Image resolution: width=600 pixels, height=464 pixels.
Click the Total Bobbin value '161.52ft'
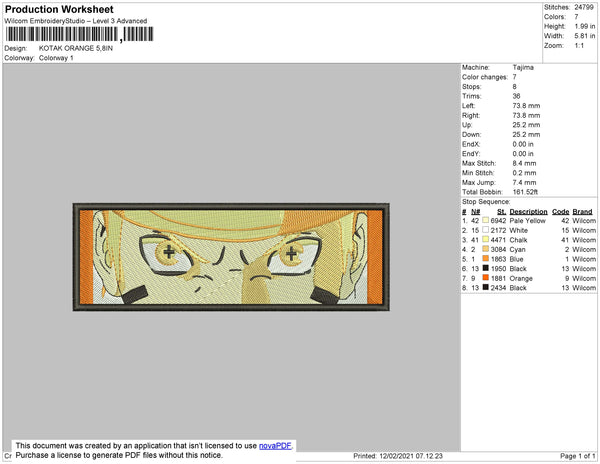coord(525,192)
